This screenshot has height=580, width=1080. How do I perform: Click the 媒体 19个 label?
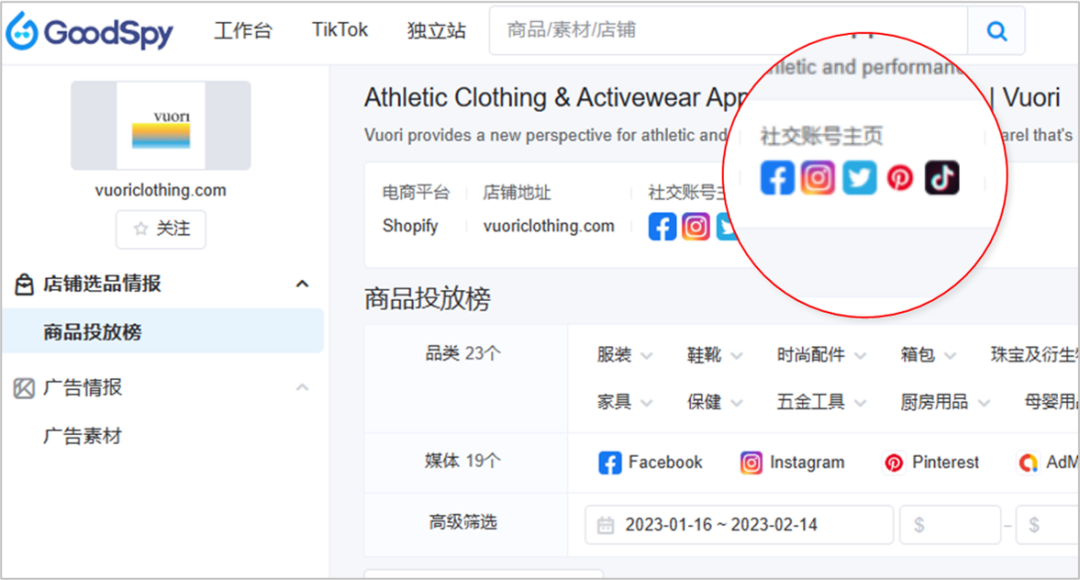point(462,460)
